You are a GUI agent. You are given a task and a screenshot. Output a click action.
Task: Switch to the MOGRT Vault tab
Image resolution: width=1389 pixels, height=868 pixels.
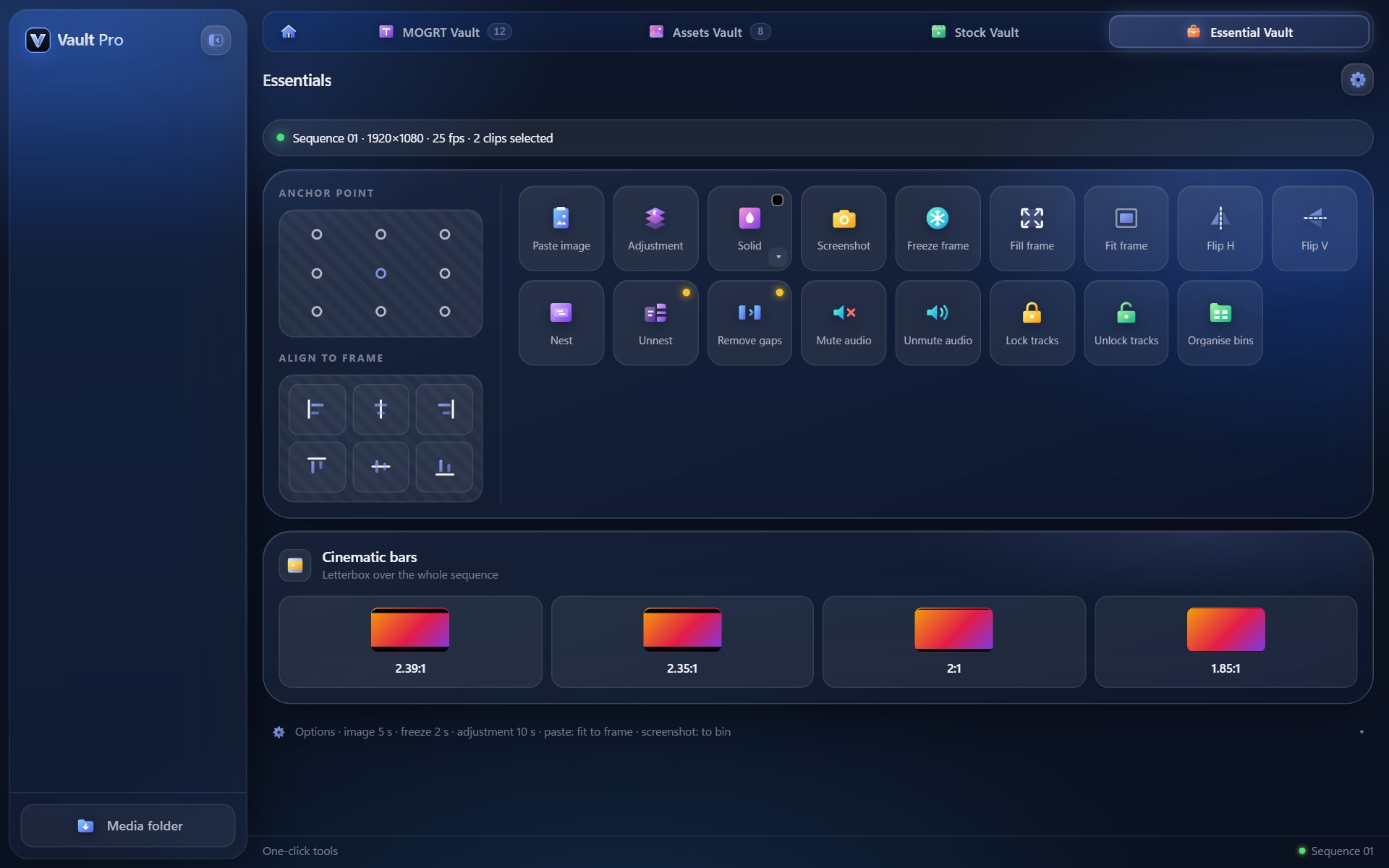[445, 32]
